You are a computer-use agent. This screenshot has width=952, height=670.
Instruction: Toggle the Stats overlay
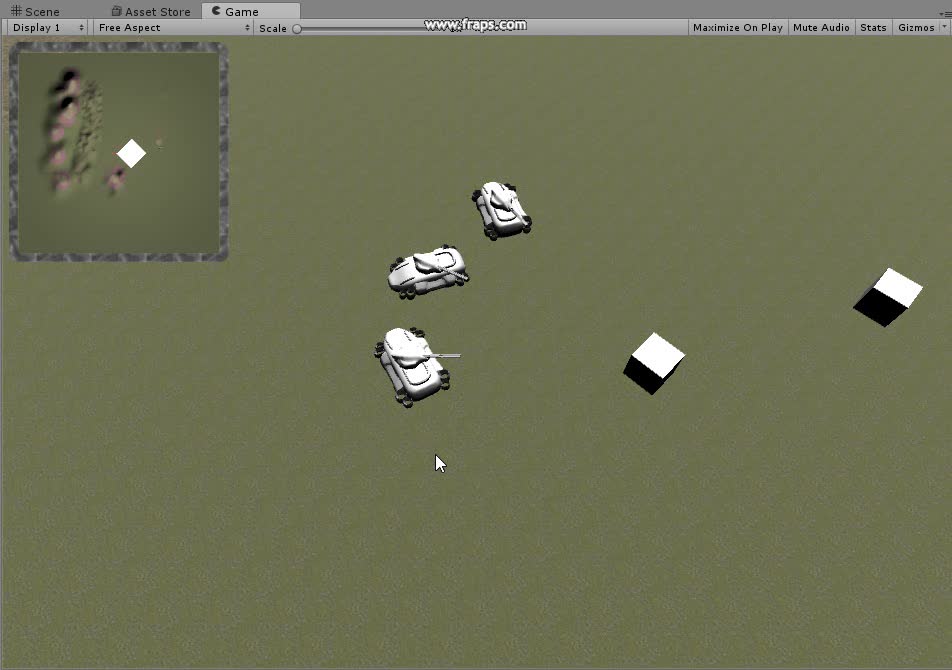coord(873,27)
